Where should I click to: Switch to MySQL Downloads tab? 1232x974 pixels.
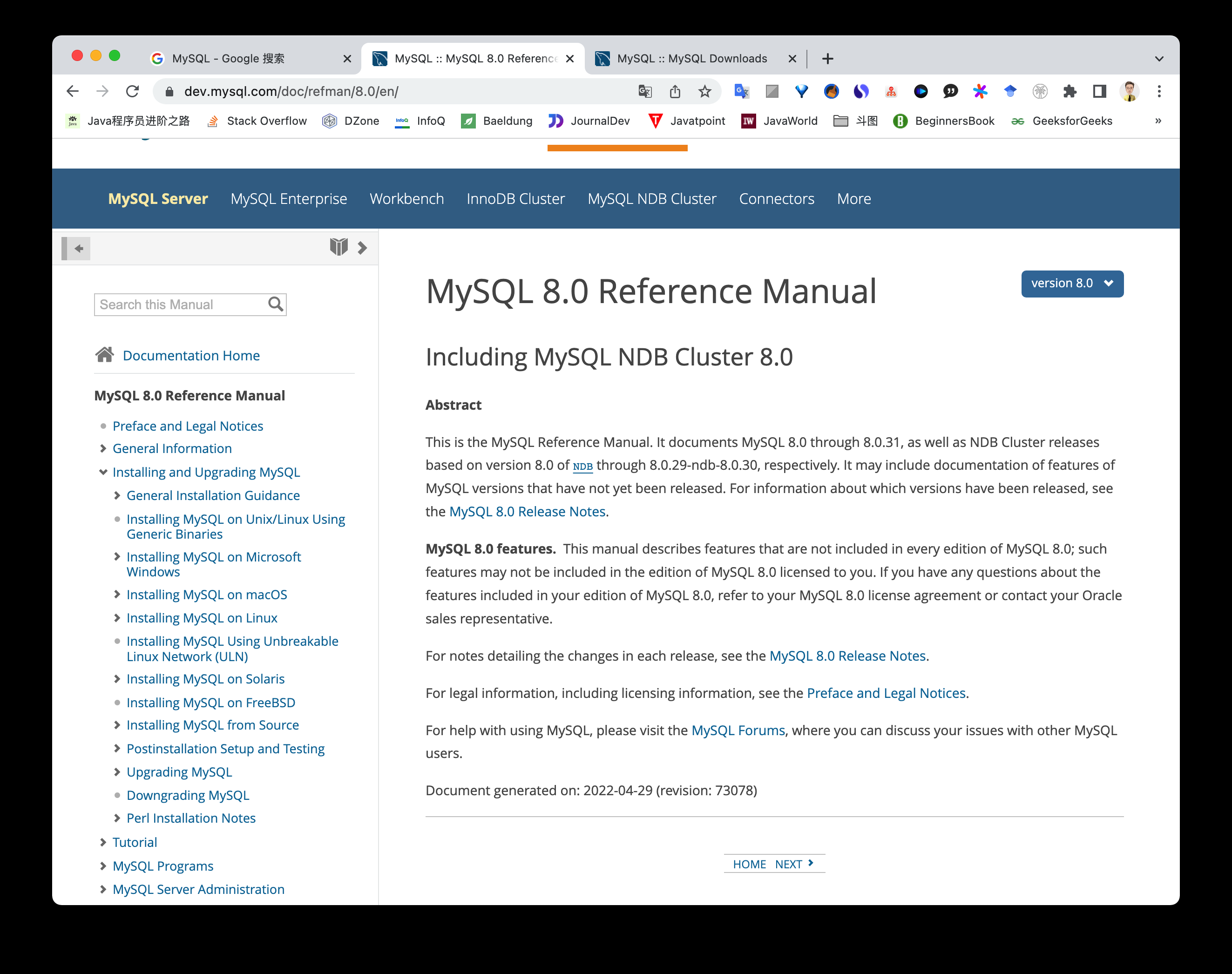pyautogui.click(x=691, y=58)
